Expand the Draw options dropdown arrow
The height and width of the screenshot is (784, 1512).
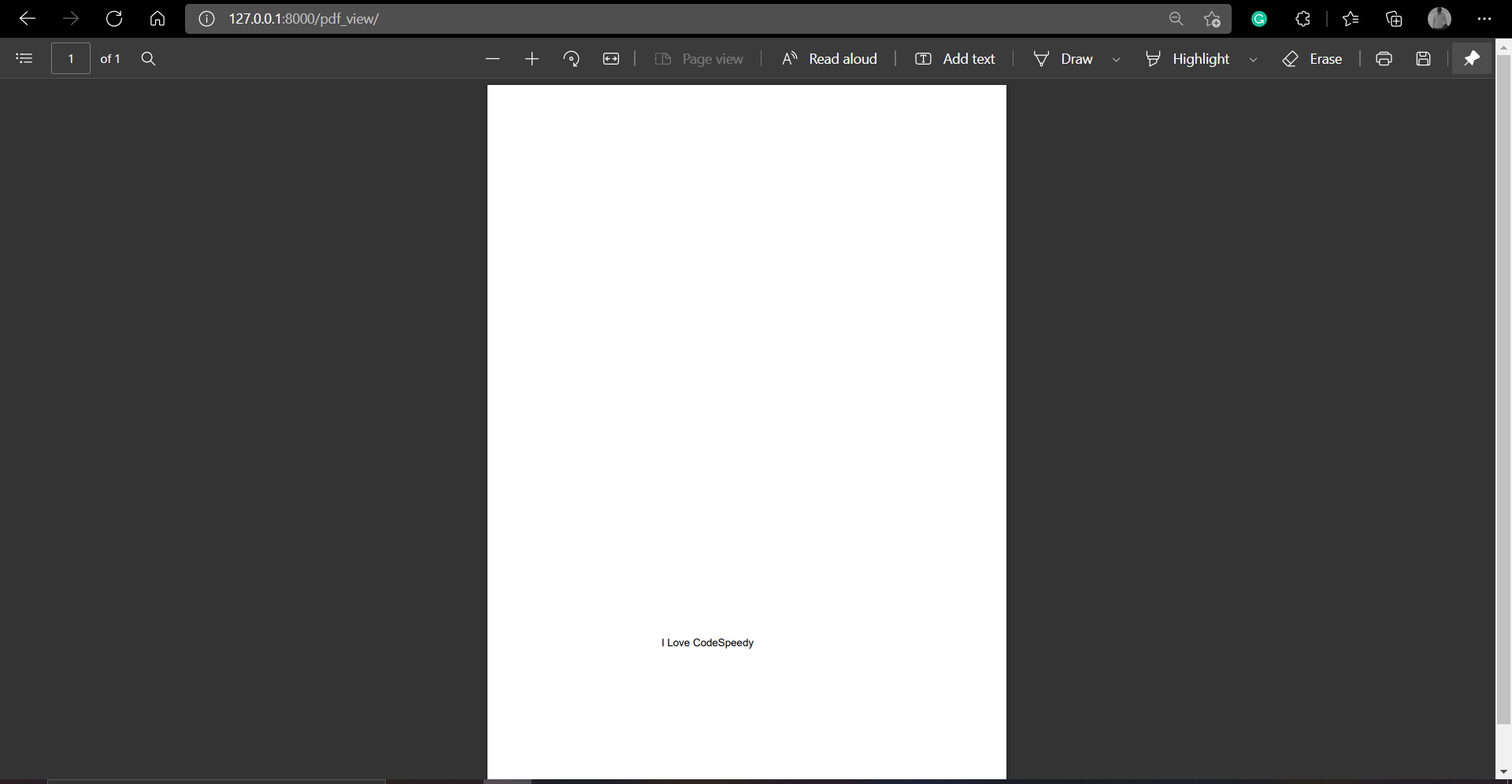click(x=1116, y=60)
